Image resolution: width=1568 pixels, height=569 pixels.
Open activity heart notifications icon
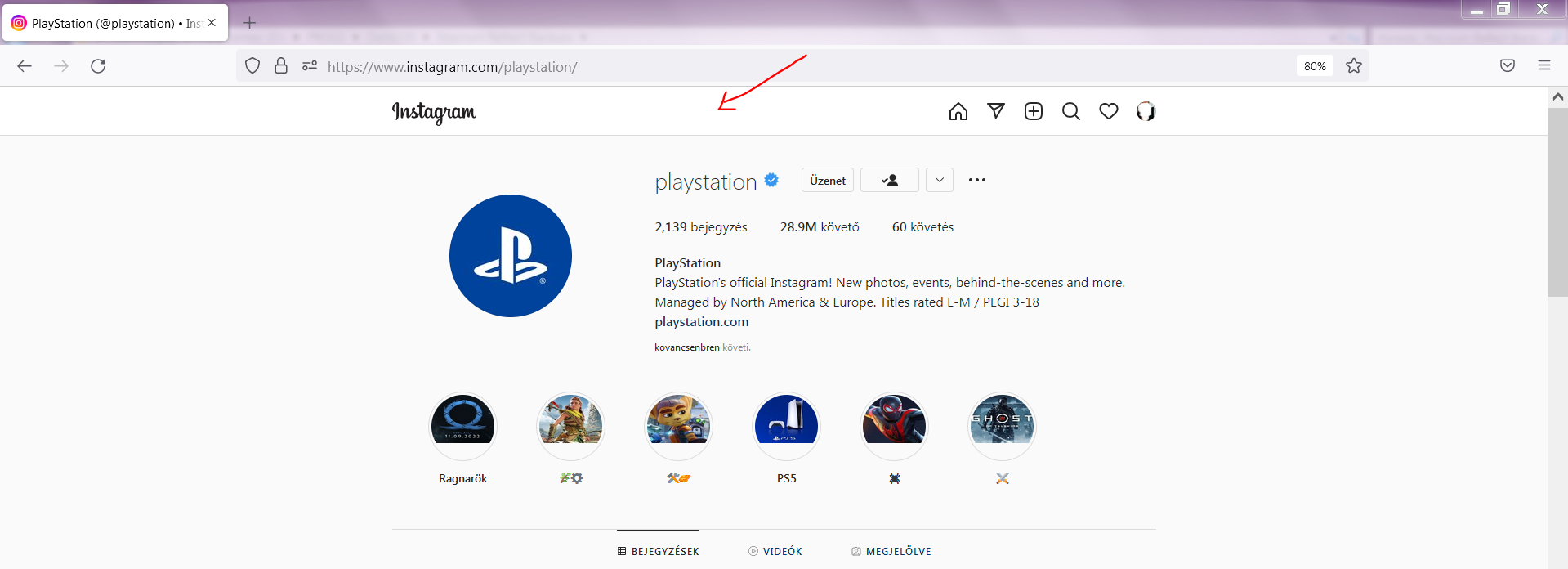(x=1109, y=111)
